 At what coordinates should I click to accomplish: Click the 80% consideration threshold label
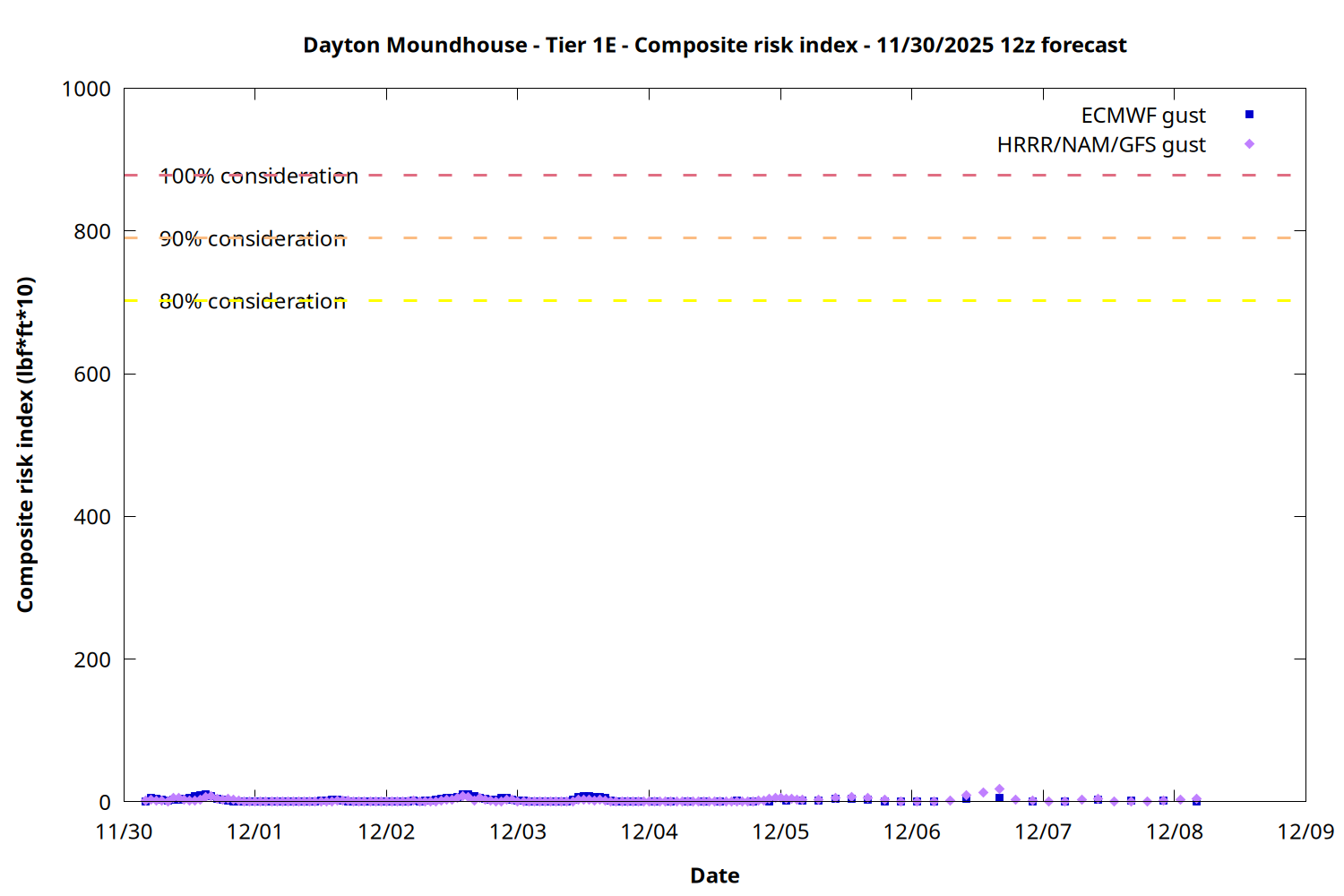(x=253, y=302)
